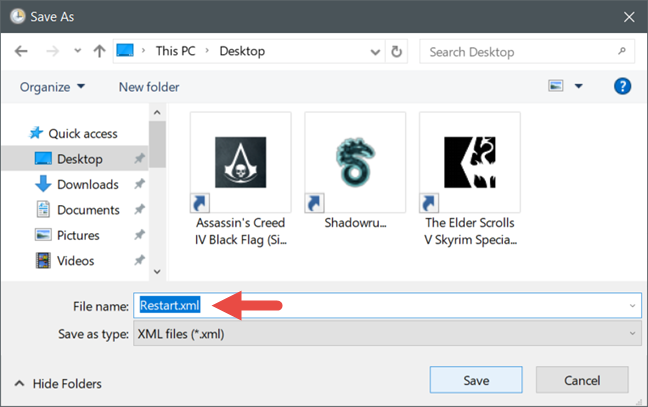Click the search magnifier icon
The width and height of the screenshot is (648, 407).
point(622,51)
